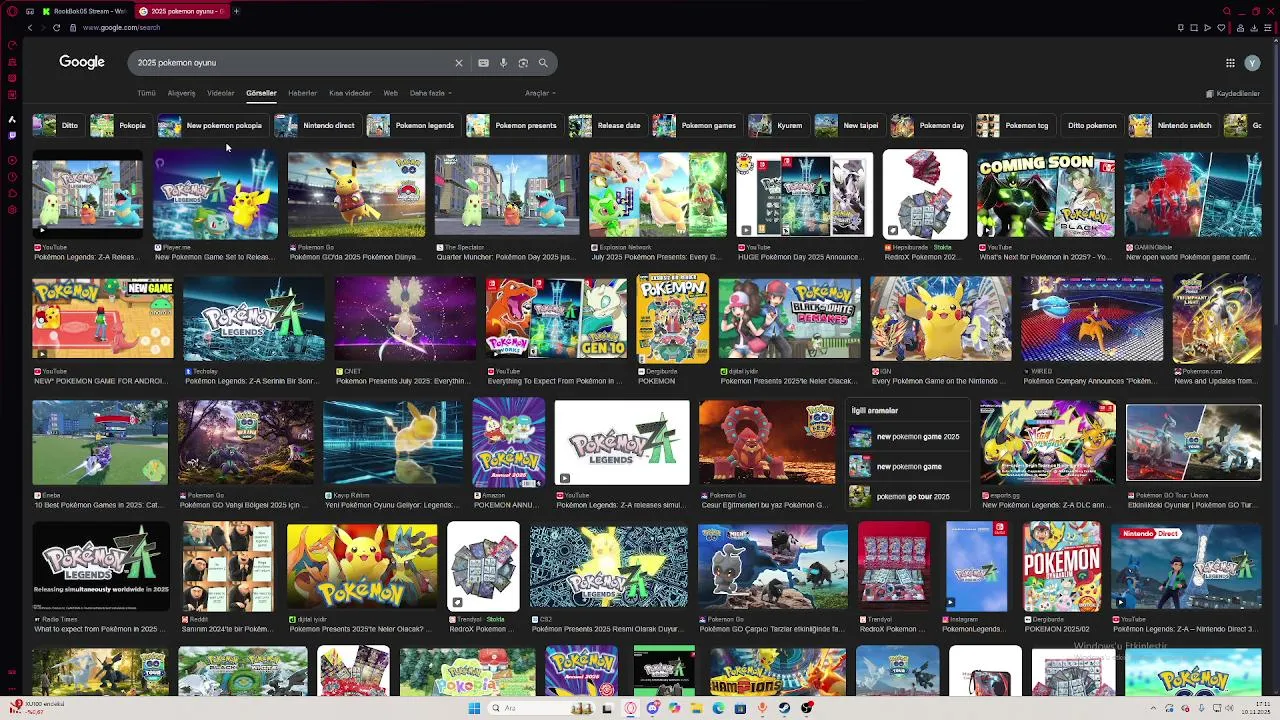Filter images by the Pokemon presents chip
The image size is (1280, 720).
coord(512,125)
